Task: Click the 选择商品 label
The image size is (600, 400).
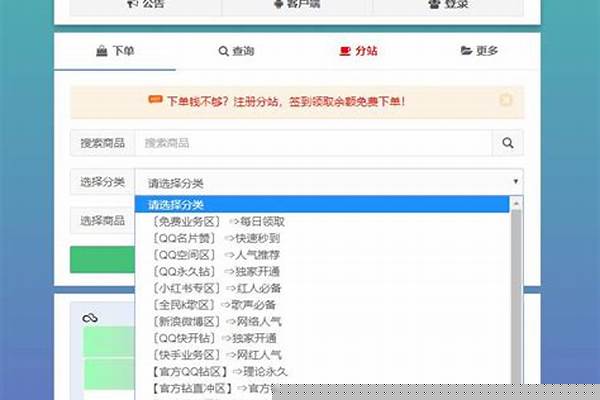Action: coord(103,220)
